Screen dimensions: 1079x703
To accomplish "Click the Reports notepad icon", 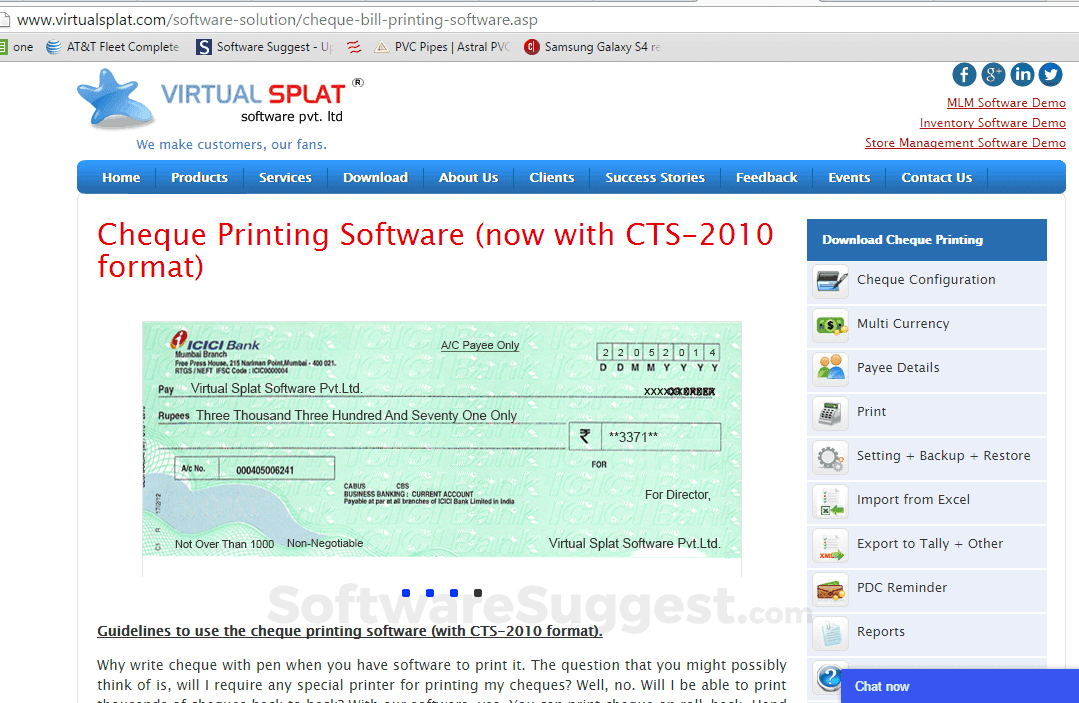I will coord(830,633).
